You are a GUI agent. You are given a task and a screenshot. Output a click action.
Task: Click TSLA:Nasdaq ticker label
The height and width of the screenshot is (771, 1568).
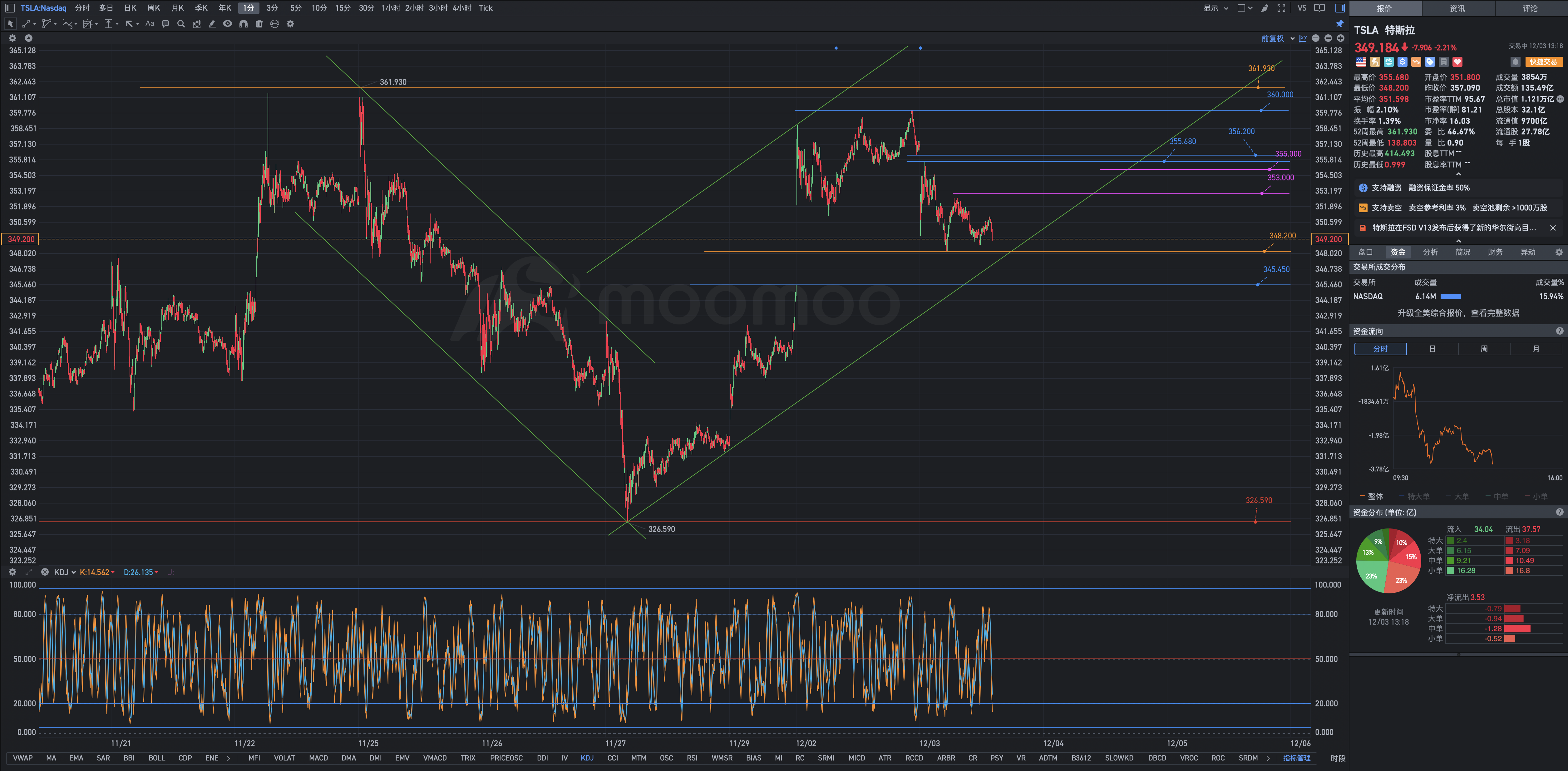43,8
